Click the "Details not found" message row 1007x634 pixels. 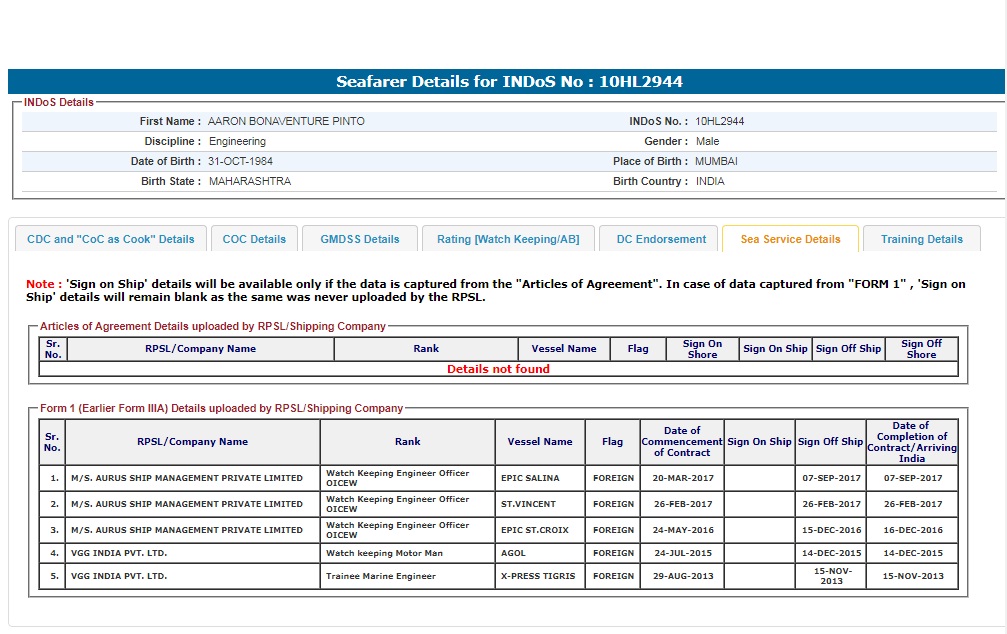[498, 369]
